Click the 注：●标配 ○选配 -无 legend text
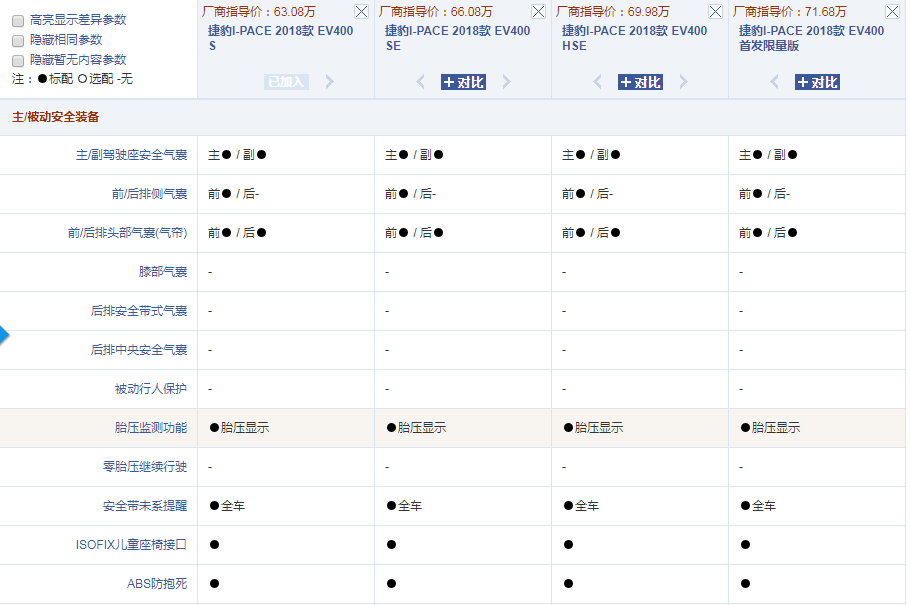Screen dimensions: 911x605 point(73,79)
